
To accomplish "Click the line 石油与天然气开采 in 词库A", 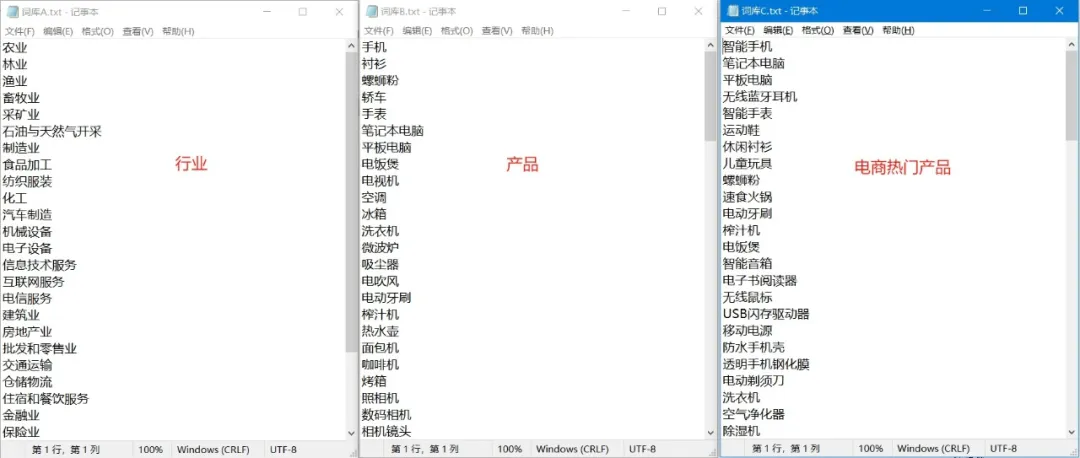I will click(52, 132).
